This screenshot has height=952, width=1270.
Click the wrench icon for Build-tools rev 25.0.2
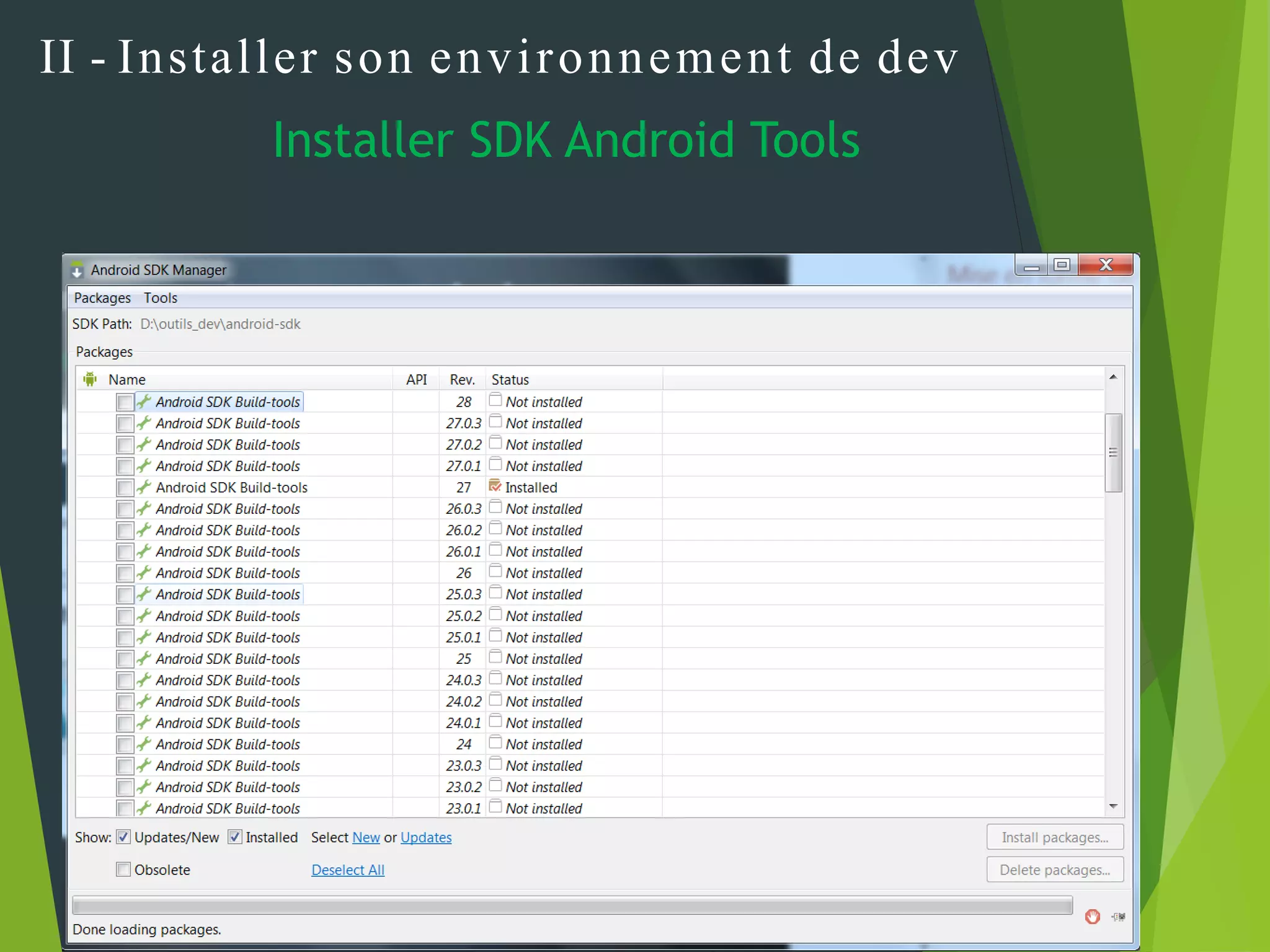[144, 616]
